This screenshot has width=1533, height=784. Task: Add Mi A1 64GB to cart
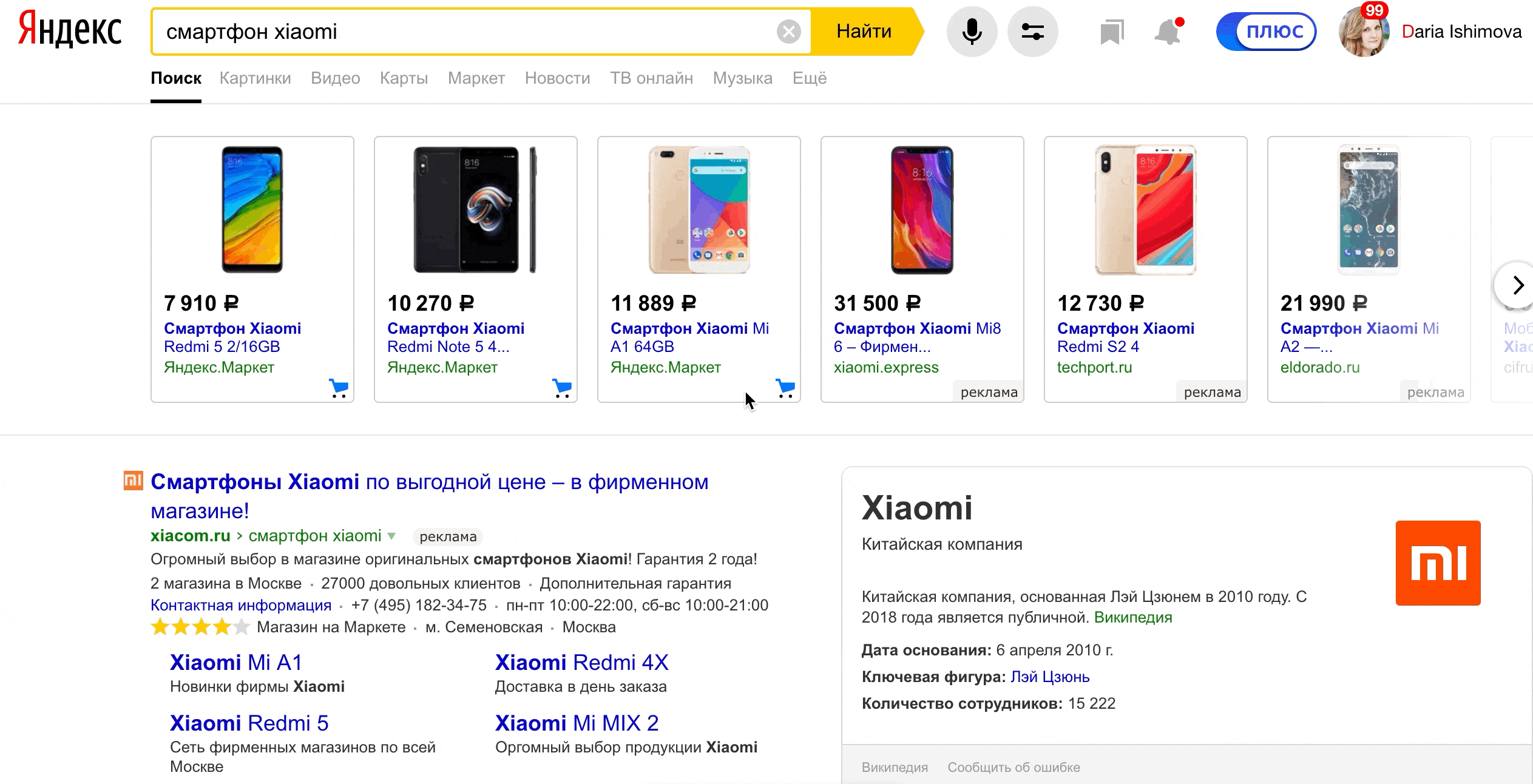(x=785, y=388)
